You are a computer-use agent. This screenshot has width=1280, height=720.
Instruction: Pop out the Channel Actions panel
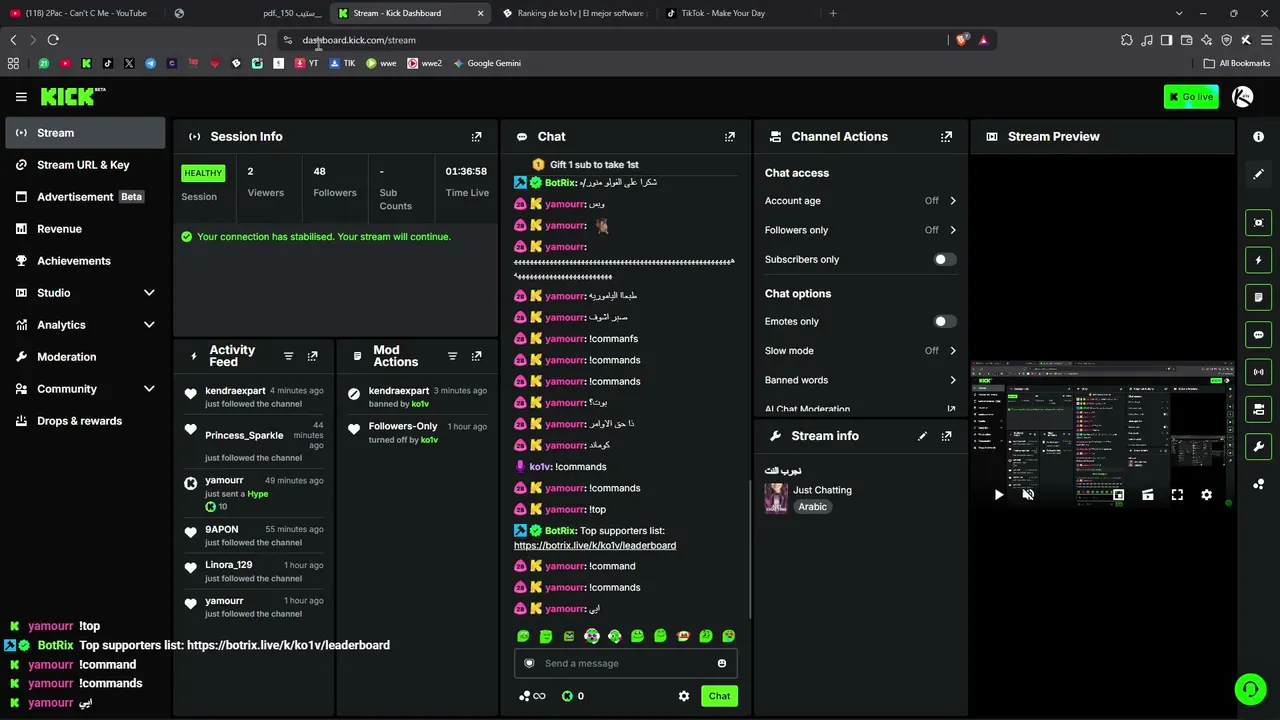tap(946, 137)
